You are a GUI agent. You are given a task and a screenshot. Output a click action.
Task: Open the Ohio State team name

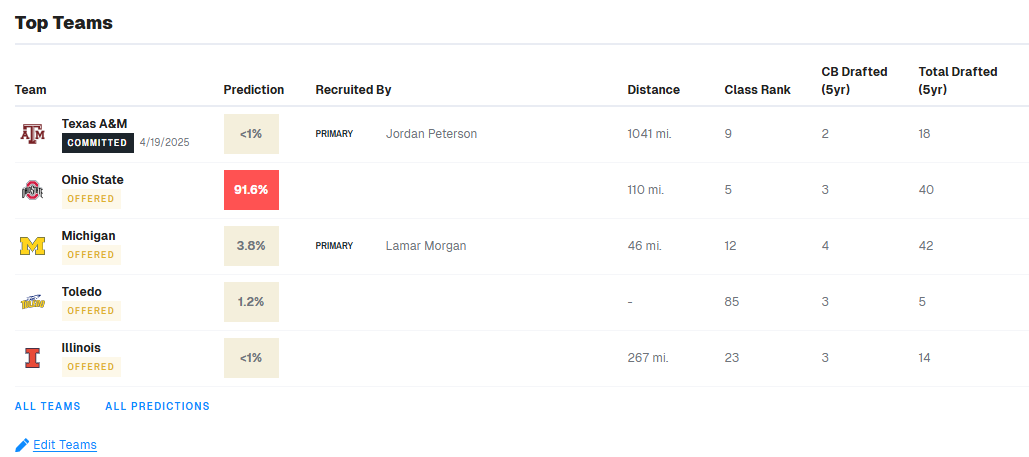pos(93,180)
